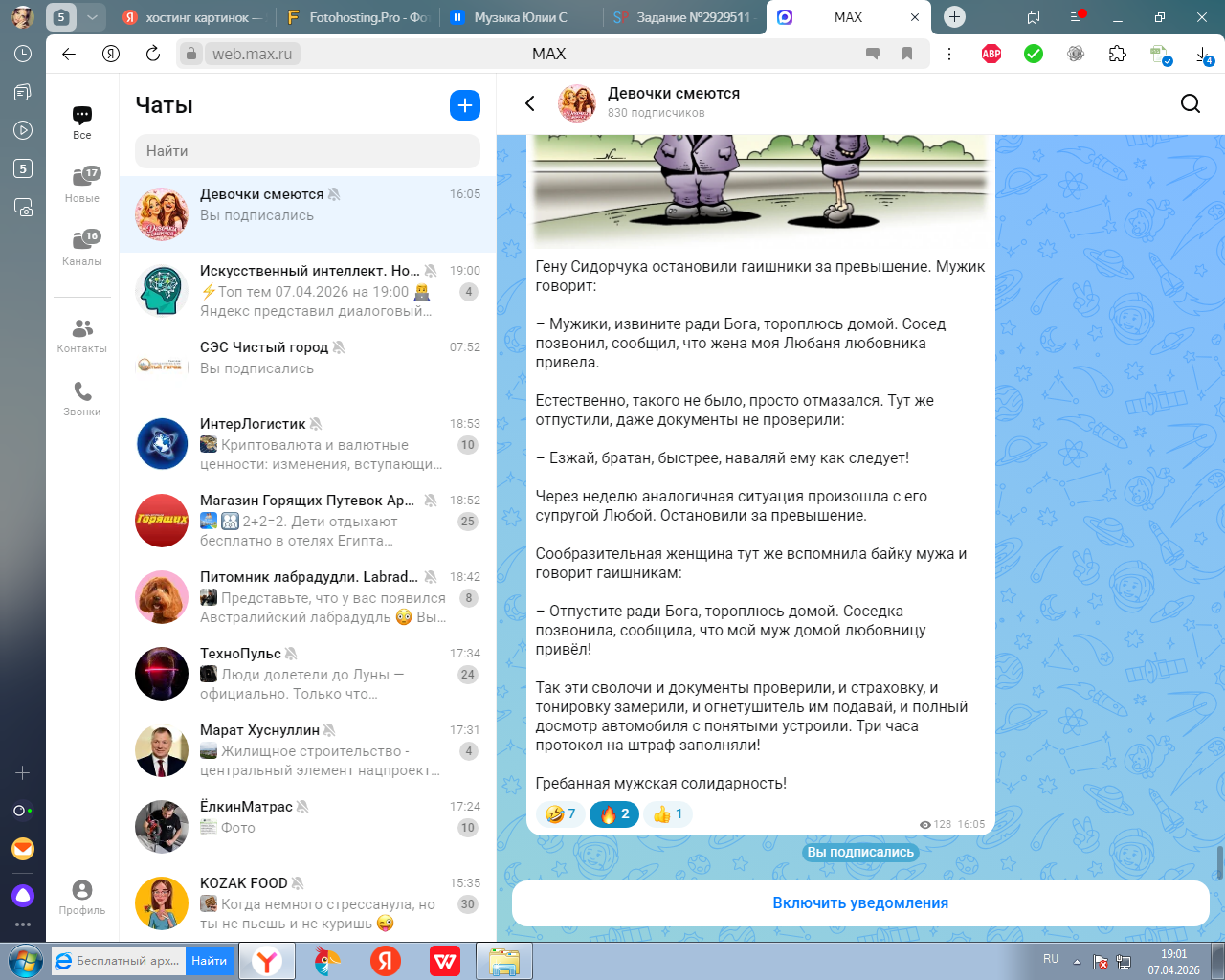The width and height of the screenshot is (1225, 980).
Task: Bookmark this page with the bookmark icon
Action: tap(907, 54)
